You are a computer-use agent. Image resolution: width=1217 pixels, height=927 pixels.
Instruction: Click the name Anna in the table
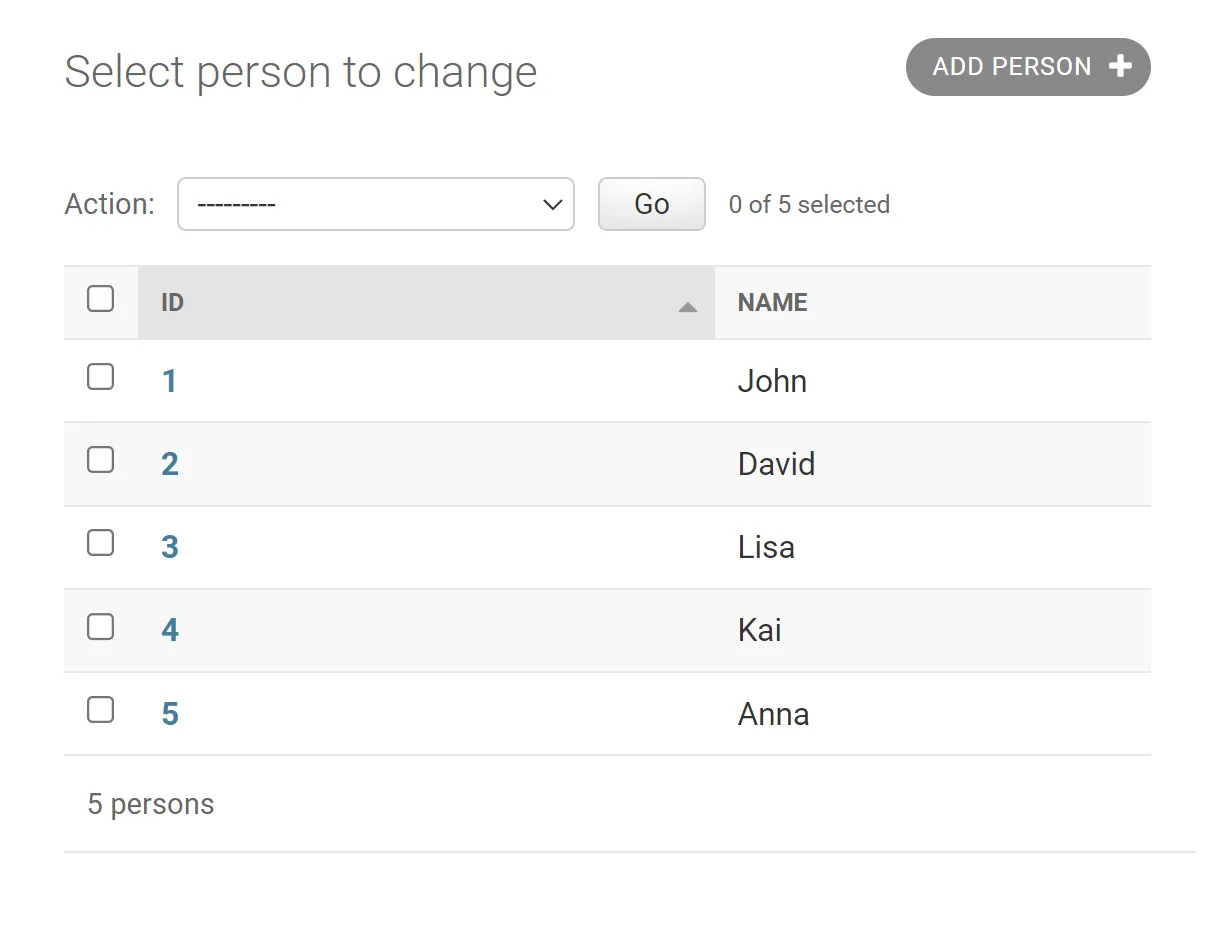pyautogui.click(x=773, y=714)
